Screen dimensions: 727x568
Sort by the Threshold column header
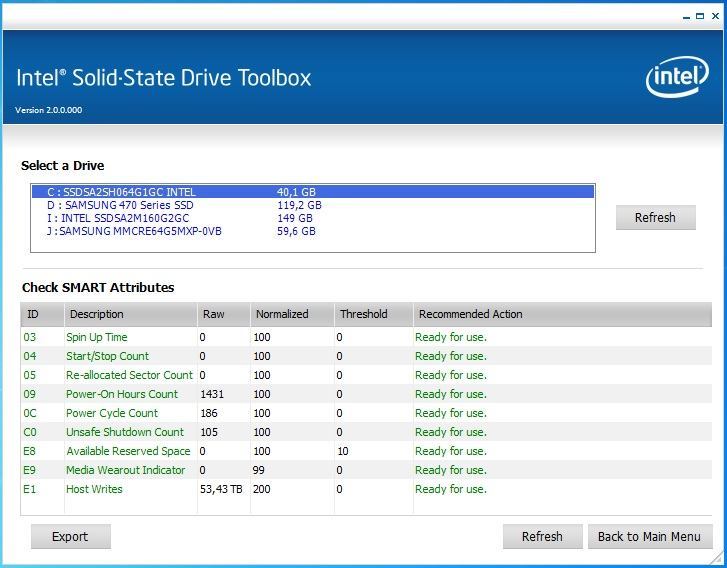[x=374, y=314]
